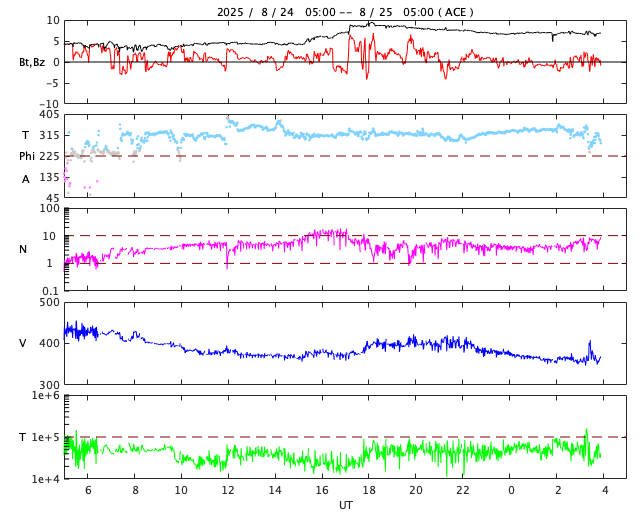Click the '1e+5' temperature tick label
The image size is (640, 512).
(45, 437)
